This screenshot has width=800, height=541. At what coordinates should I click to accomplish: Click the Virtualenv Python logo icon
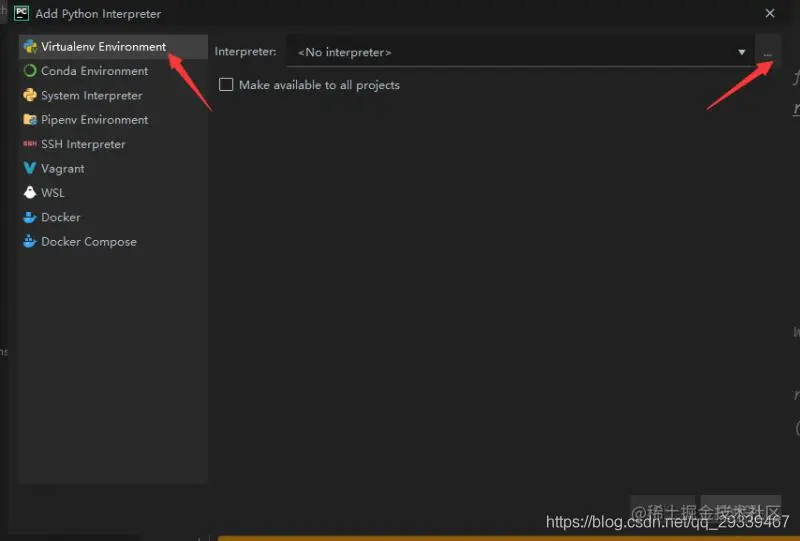(30, 46)
